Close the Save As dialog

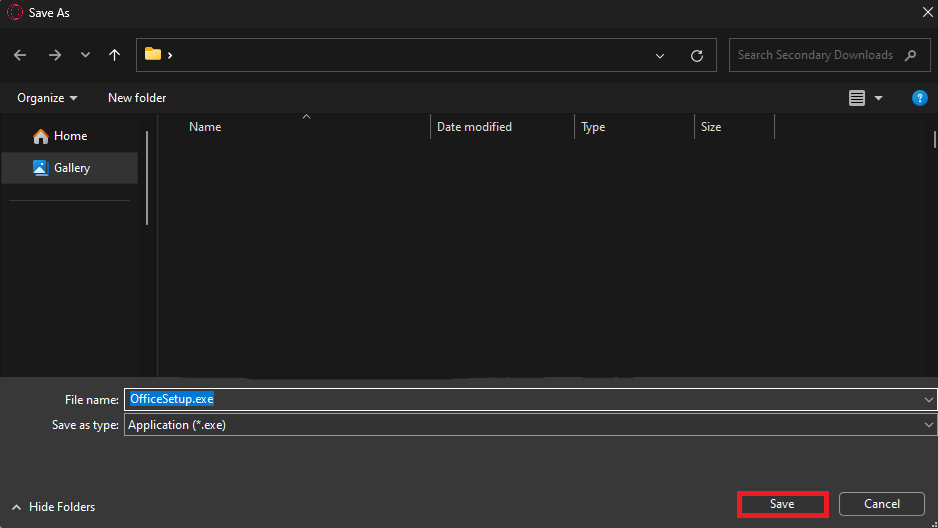pyautogui.click(x=927, y=12)
